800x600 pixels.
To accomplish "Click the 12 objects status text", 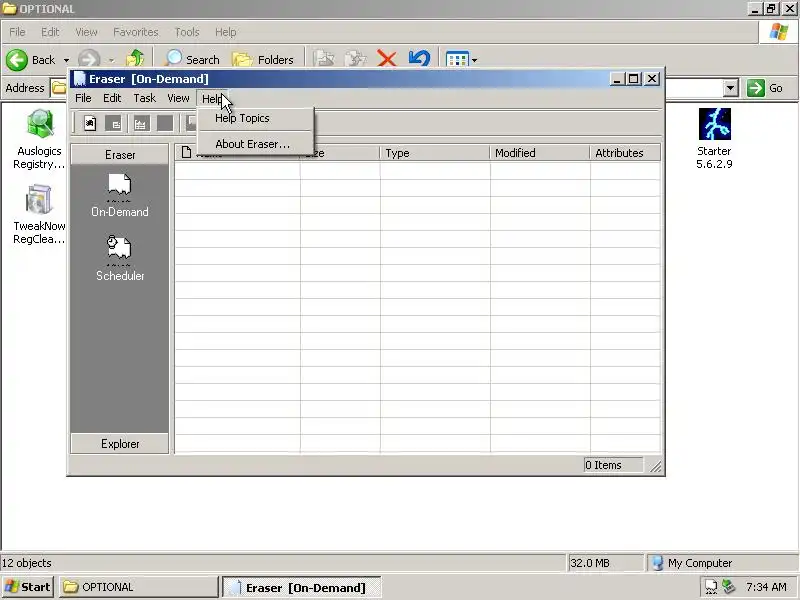I will click(x=27, y=563).
